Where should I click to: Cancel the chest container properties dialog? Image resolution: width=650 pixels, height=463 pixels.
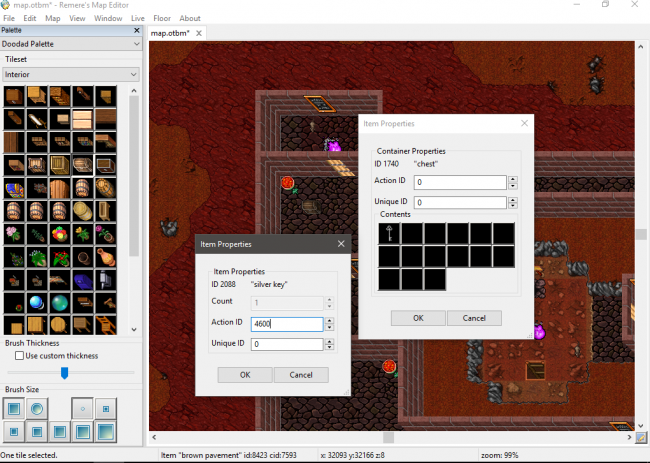[474, 318]
